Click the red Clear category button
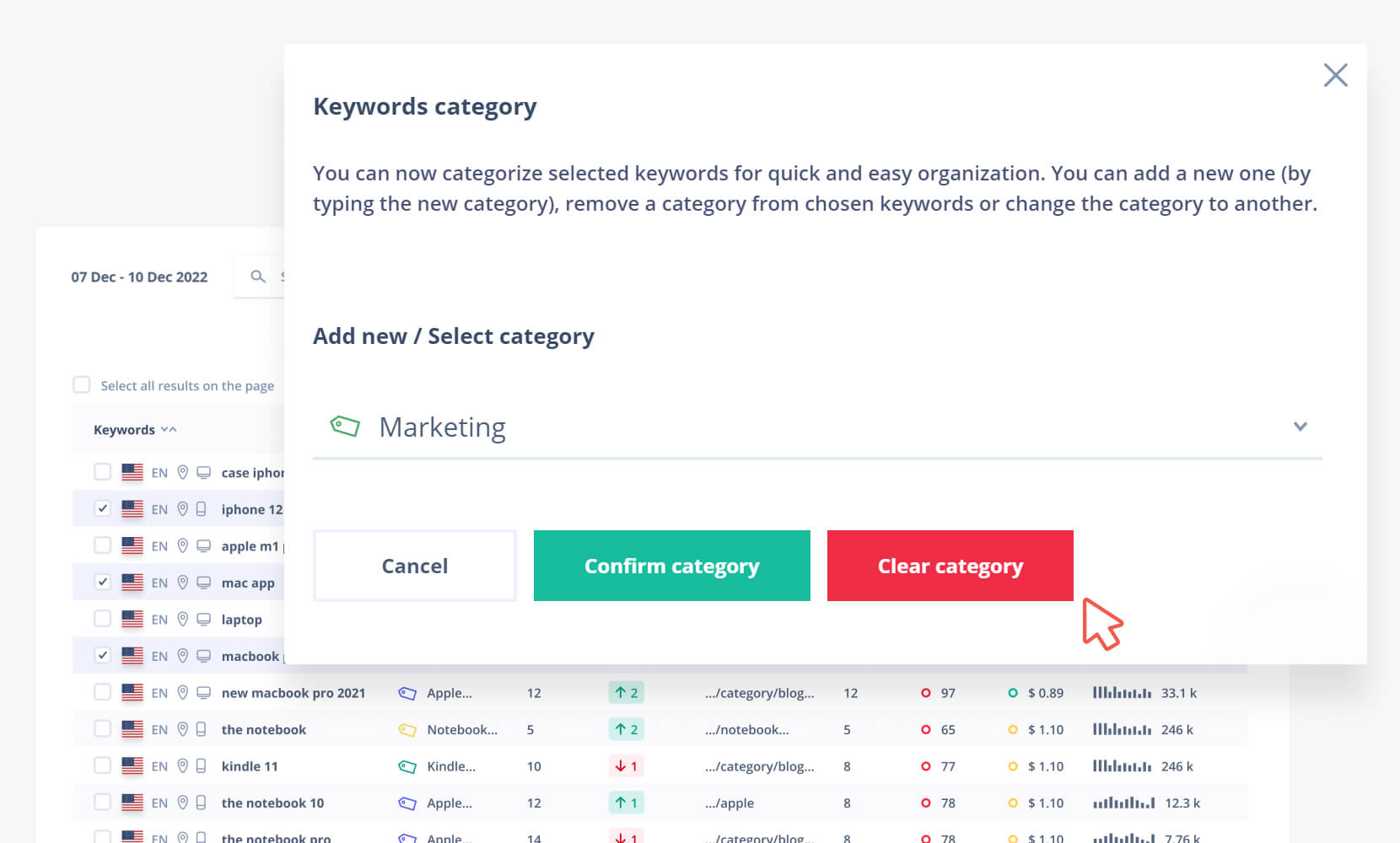The image size is (1400, 843). [x=950, y=566]
